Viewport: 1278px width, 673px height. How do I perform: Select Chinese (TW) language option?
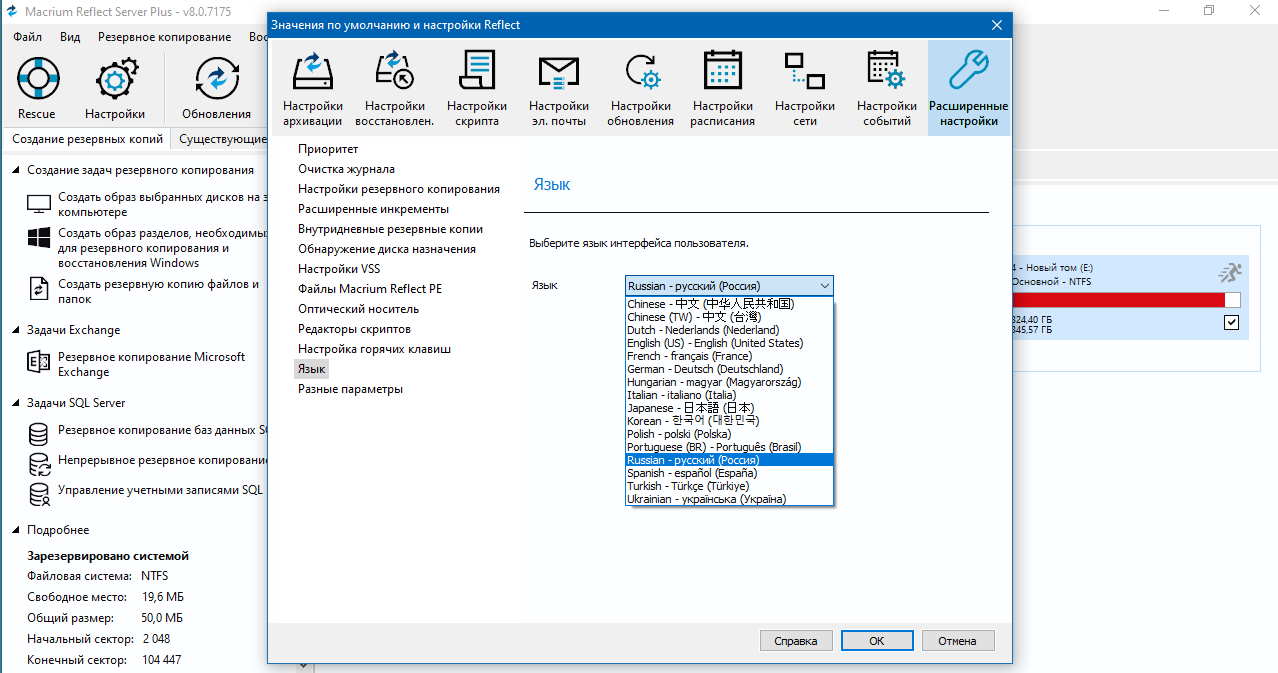729,317
